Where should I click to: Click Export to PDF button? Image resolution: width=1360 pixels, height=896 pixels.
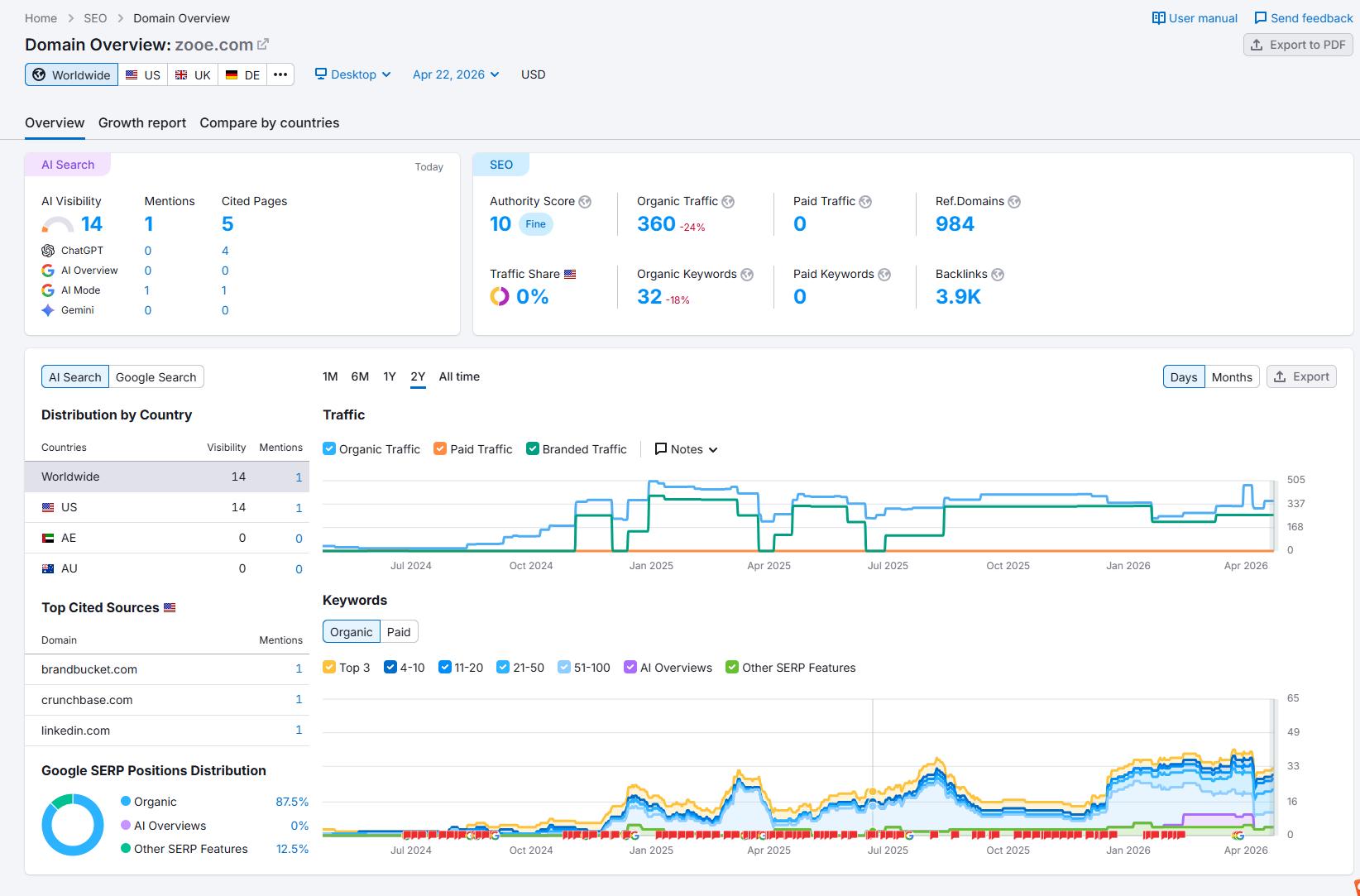[1298, 45]
